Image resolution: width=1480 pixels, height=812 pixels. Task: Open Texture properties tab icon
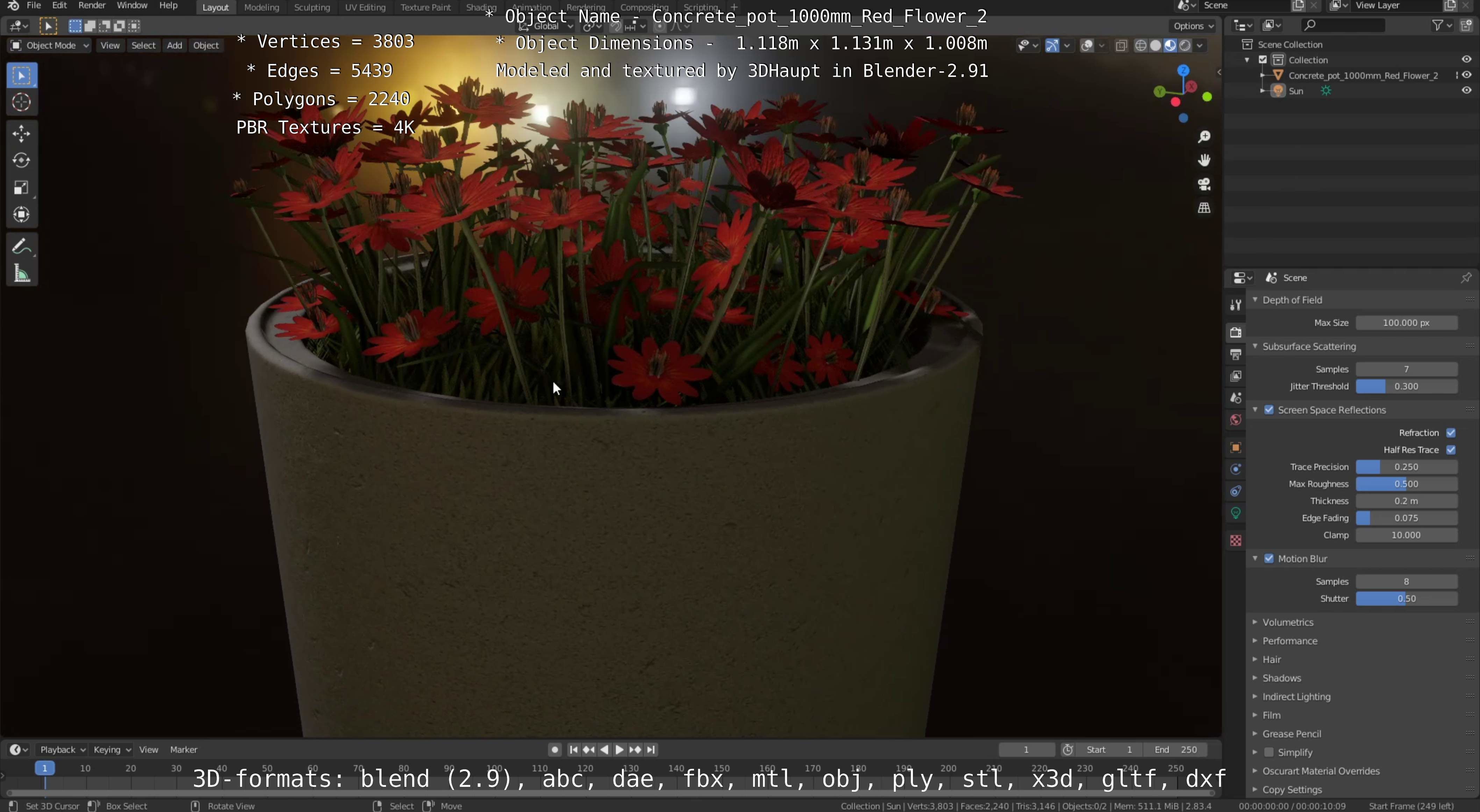[x=1235, y=540]
